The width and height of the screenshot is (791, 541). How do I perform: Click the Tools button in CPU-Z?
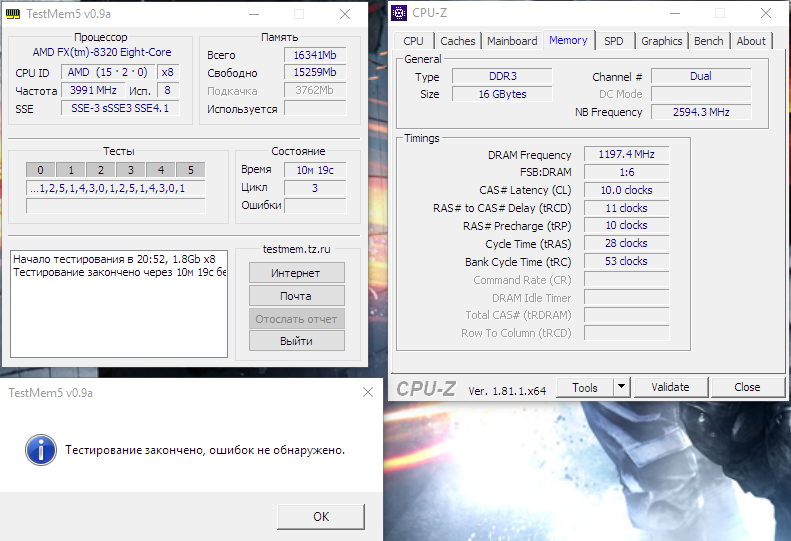pos(585,388)
